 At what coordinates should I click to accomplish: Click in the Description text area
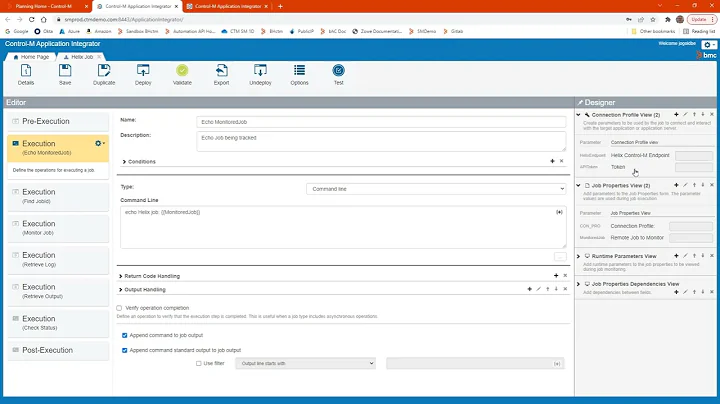coord(381,141)
